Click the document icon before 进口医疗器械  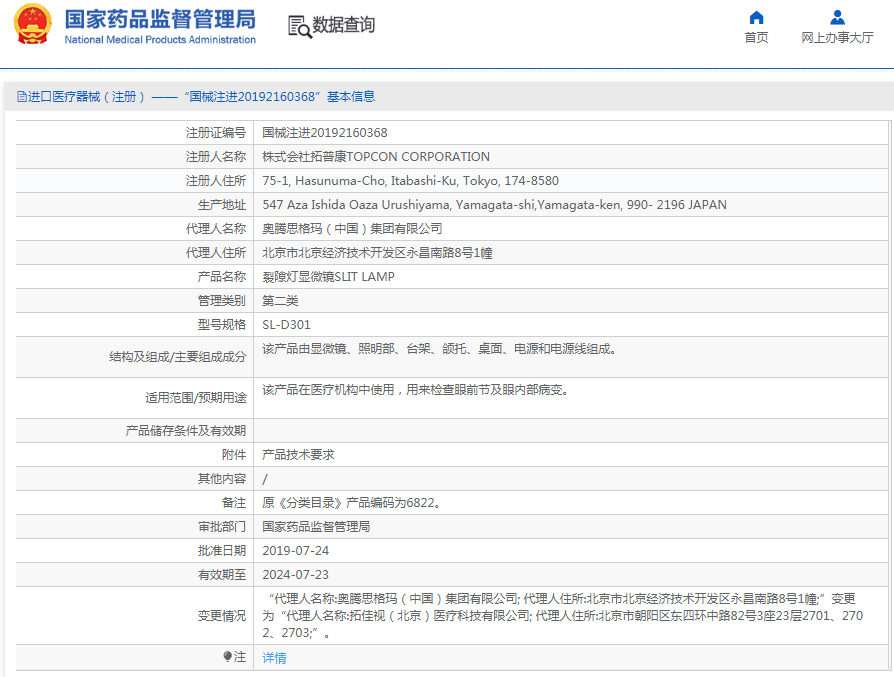click(x=21, y=97)
